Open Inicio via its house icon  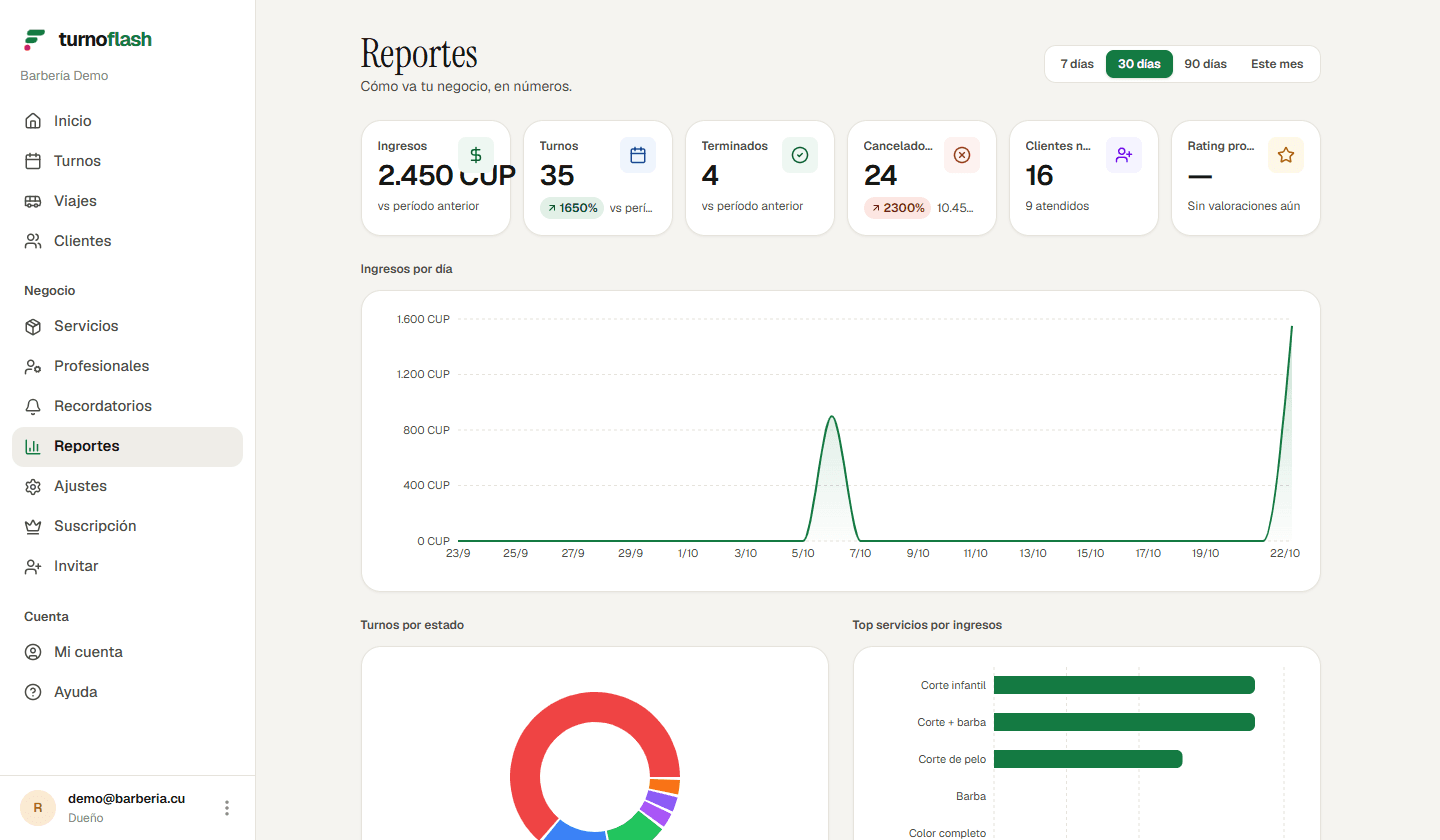(33, 121)
